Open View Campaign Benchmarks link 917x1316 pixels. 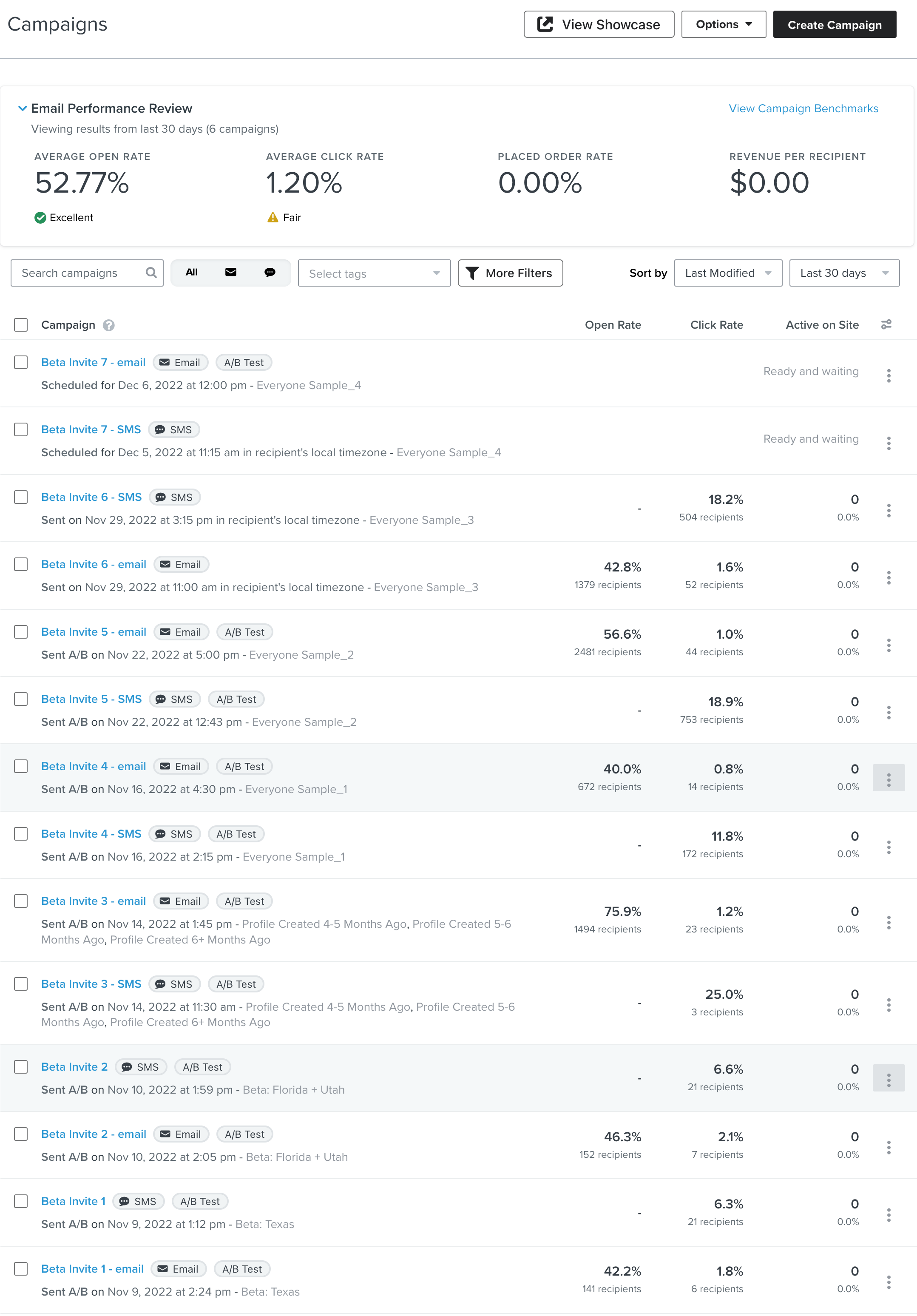click(803, 108)
